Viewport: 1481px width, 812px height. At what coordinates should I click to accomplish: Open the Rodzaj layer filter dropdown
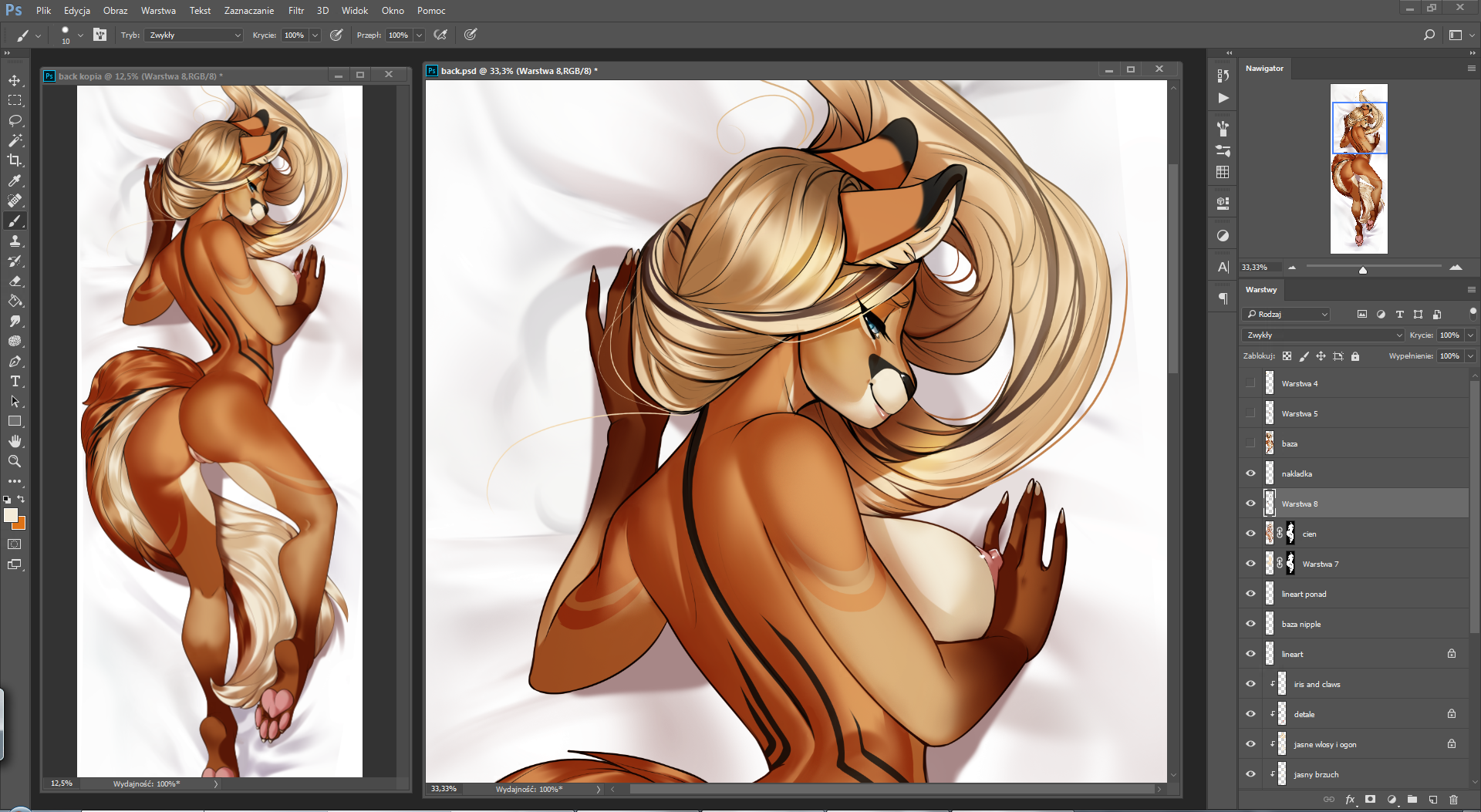1287,315
